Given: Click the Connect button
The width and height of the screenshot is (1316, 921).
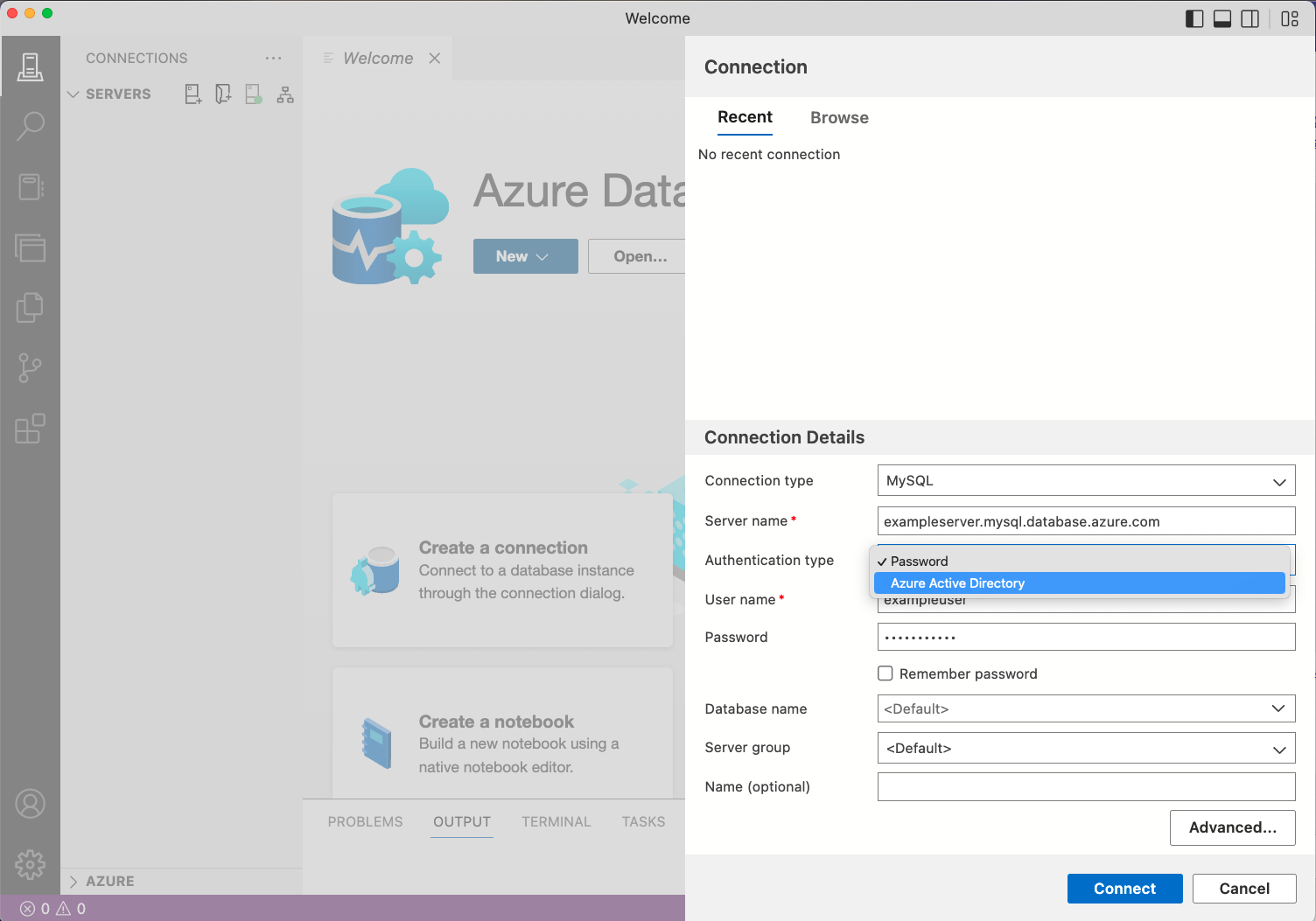Looking at the screenshot, I should point(1124,888).
